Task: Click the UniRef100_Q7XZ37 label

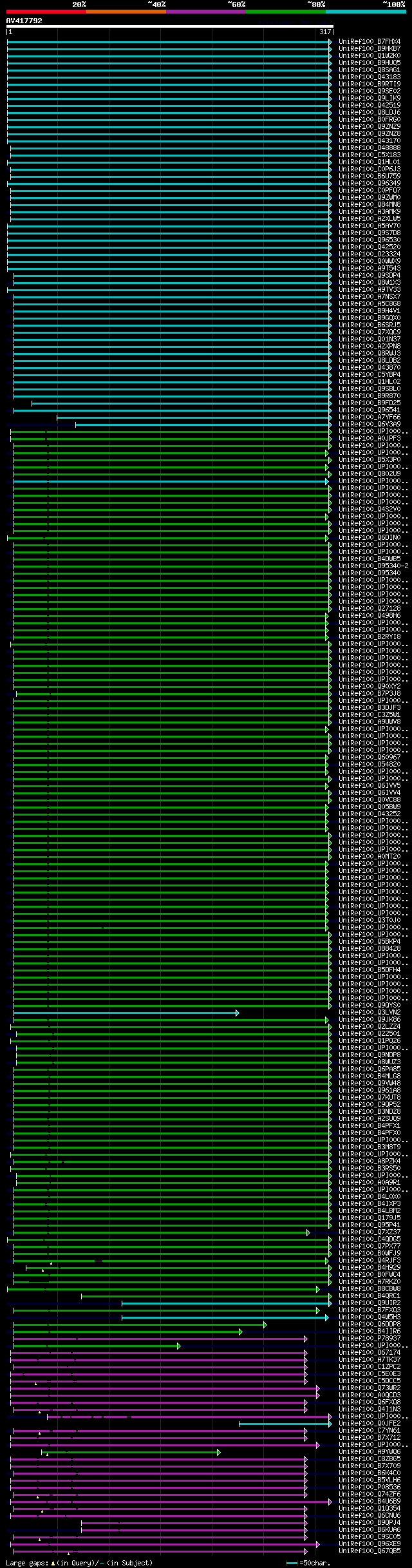Action: 370,1232
